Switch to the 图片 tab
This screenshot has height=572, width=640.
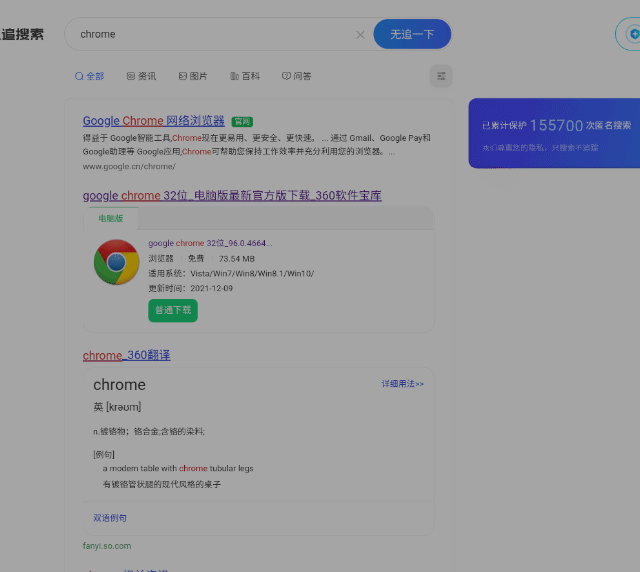(193, 76)
